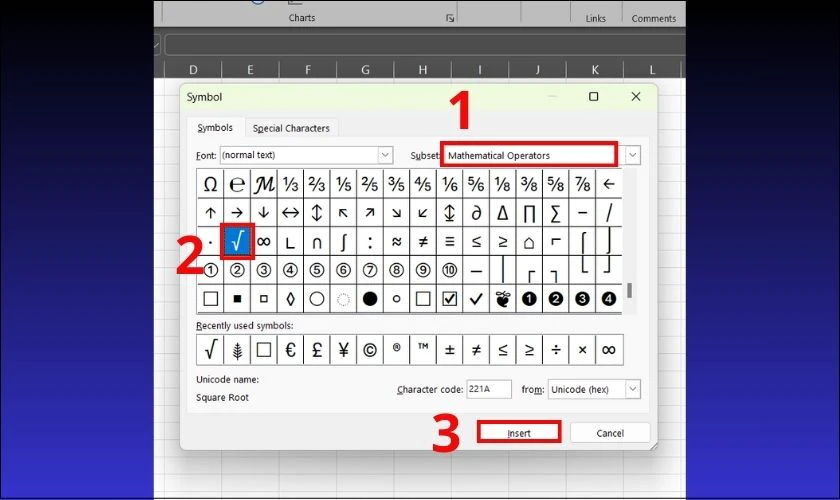Open the Subset dropdown arrow

click(x=632, y=155)
